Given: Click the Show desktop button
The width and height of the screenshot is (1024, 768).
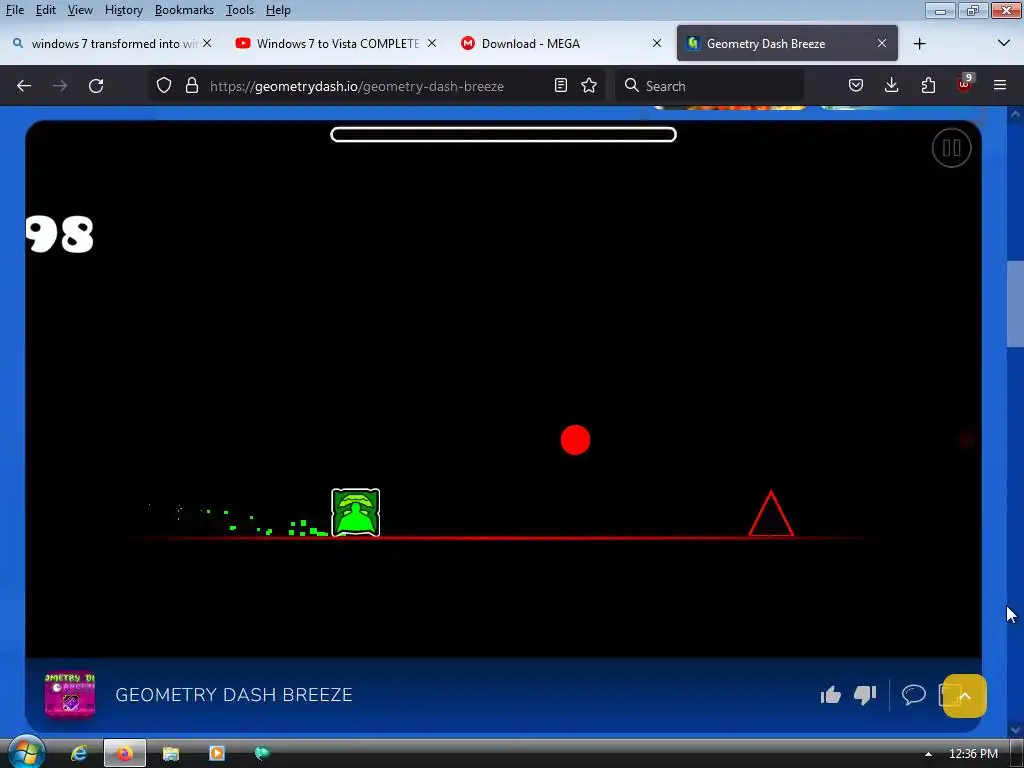Looking at the screenshot, I should [x=1017, y=754].
